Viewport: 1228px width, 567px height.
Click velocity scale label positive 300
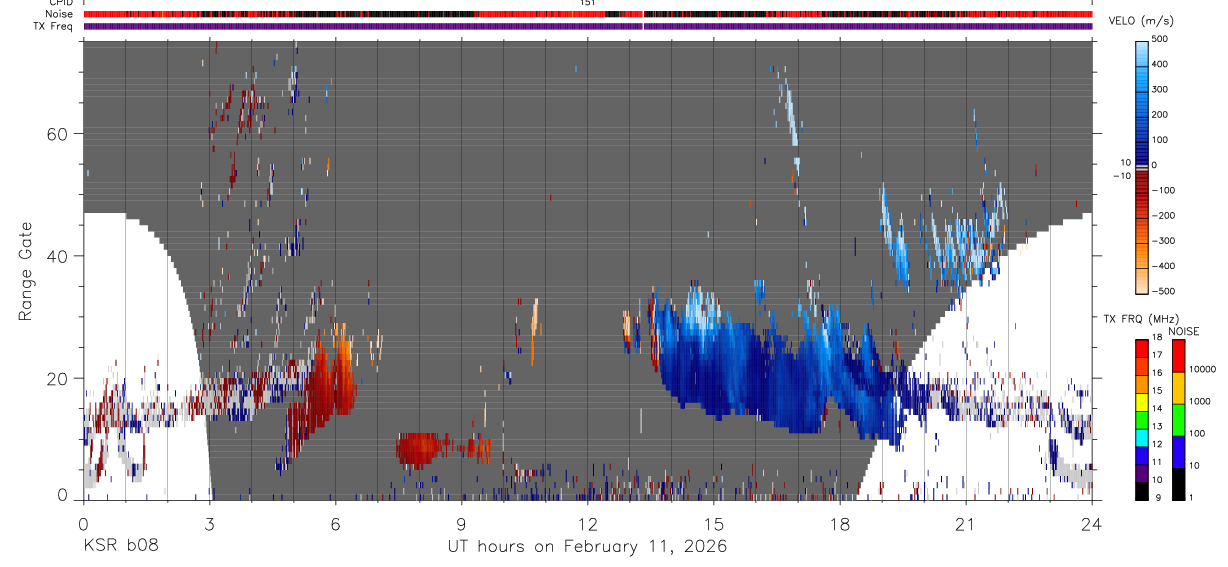[1160, 89]
